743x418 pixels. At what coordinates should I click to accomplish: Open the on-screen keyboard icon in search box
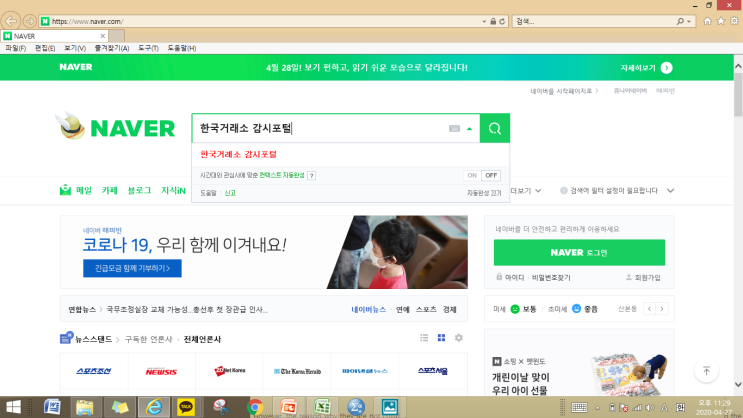[x=454, y=128]
